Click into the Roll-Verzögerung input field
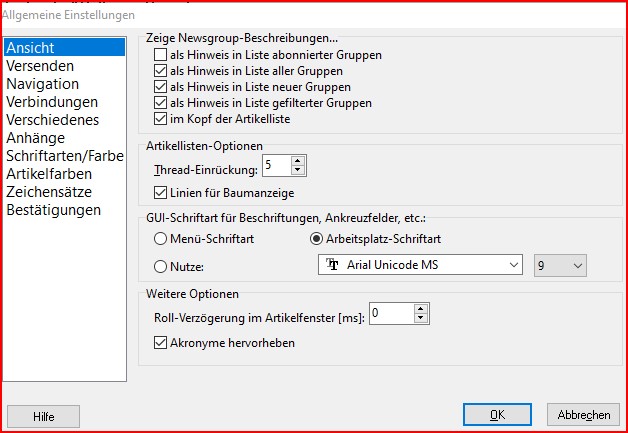The image size is (628, 433). coord(392,313)
